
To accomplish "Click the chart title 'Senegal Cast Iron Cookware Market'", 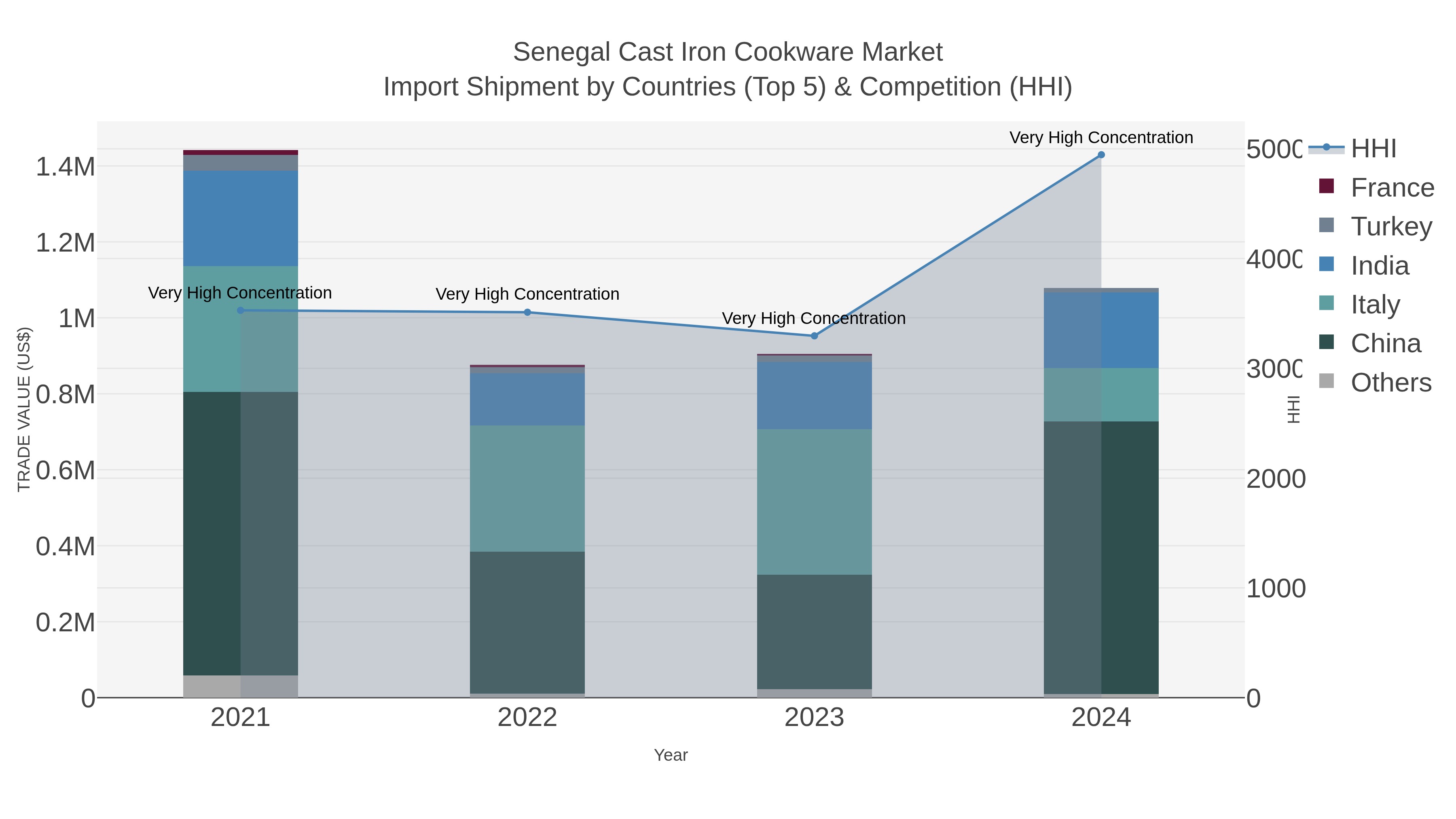I will (728, 52).
